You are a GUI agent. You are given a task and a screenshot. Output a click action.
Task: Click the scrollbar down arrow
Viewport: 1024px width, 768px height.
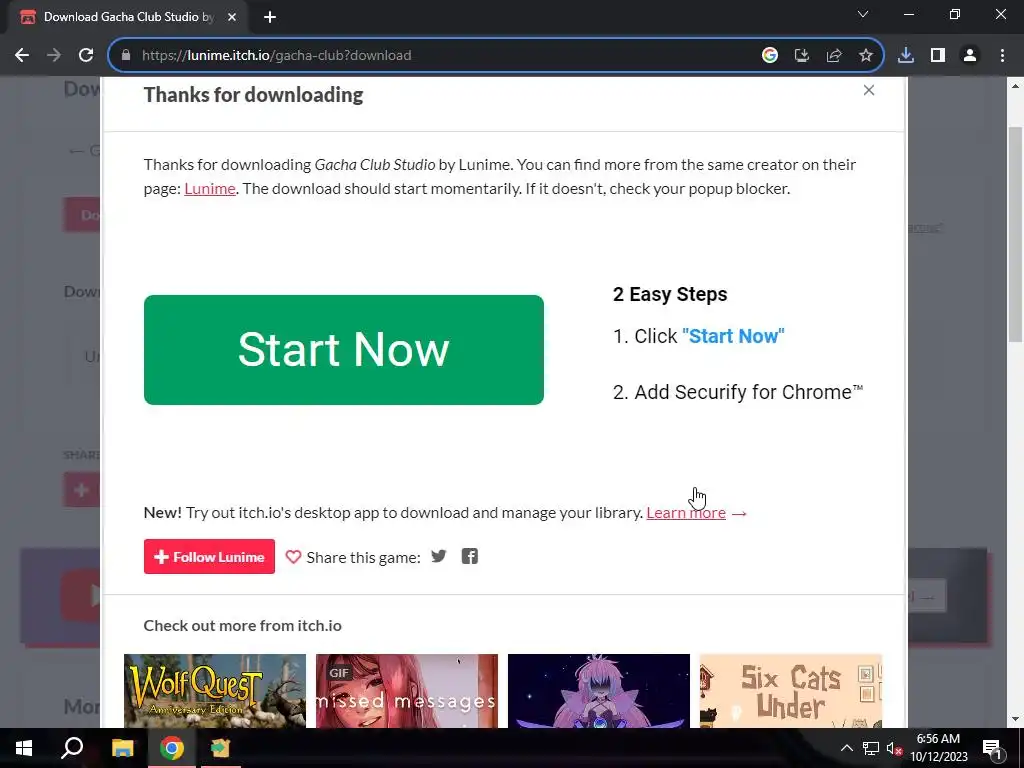[1016, 720]
